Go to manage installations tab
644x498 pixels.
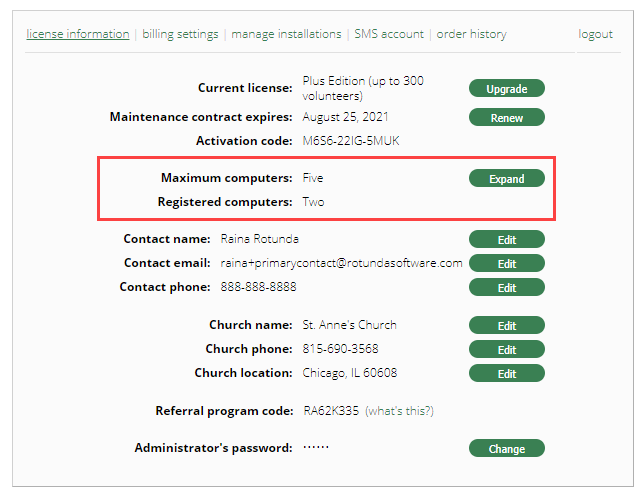(x=286, y=34)
